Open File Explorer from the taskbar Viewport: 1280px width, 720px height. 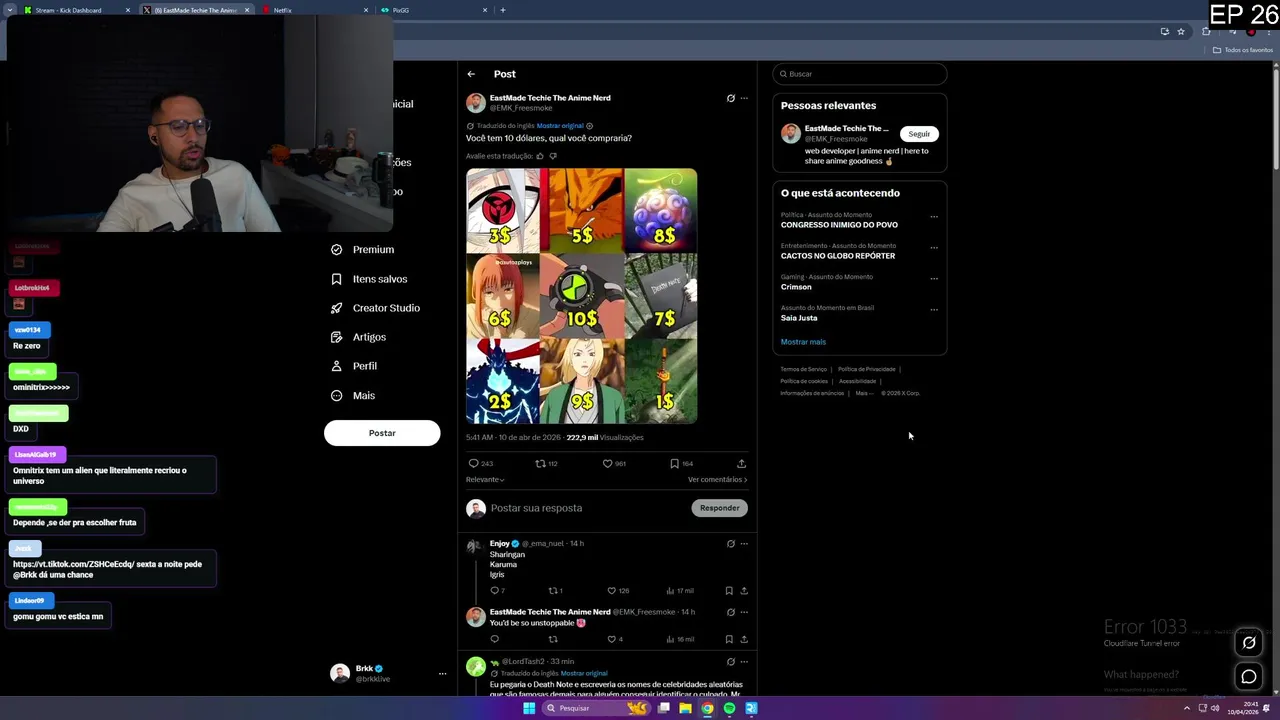685,708
